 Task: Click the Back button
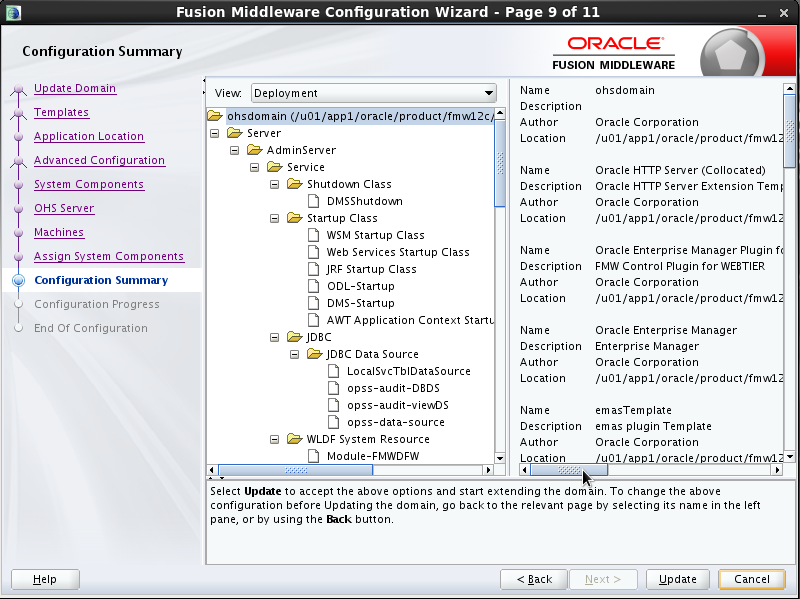pyautogui.click(x=534, y=579)
